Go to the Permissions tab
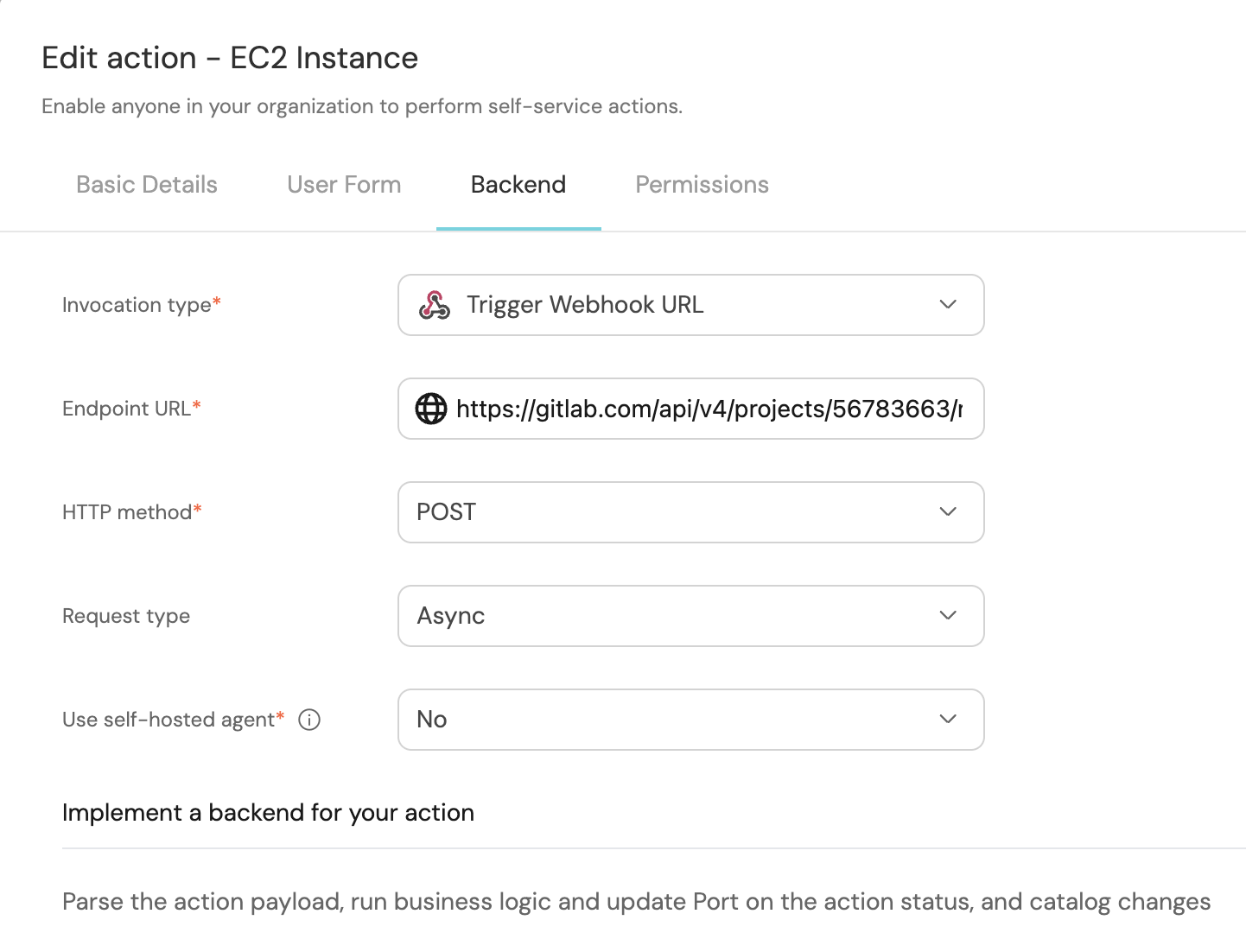This screenshot has height=952, width=1246. coord(702,185)
